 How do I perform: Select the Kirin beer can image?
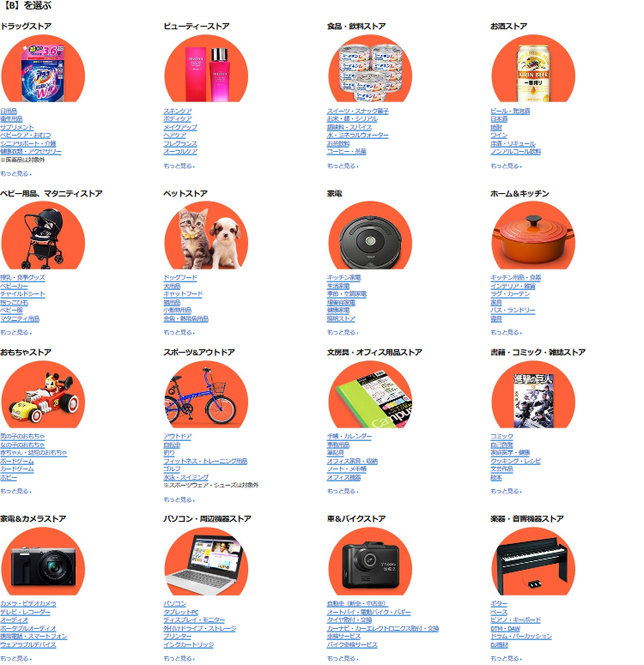[533, 68]
